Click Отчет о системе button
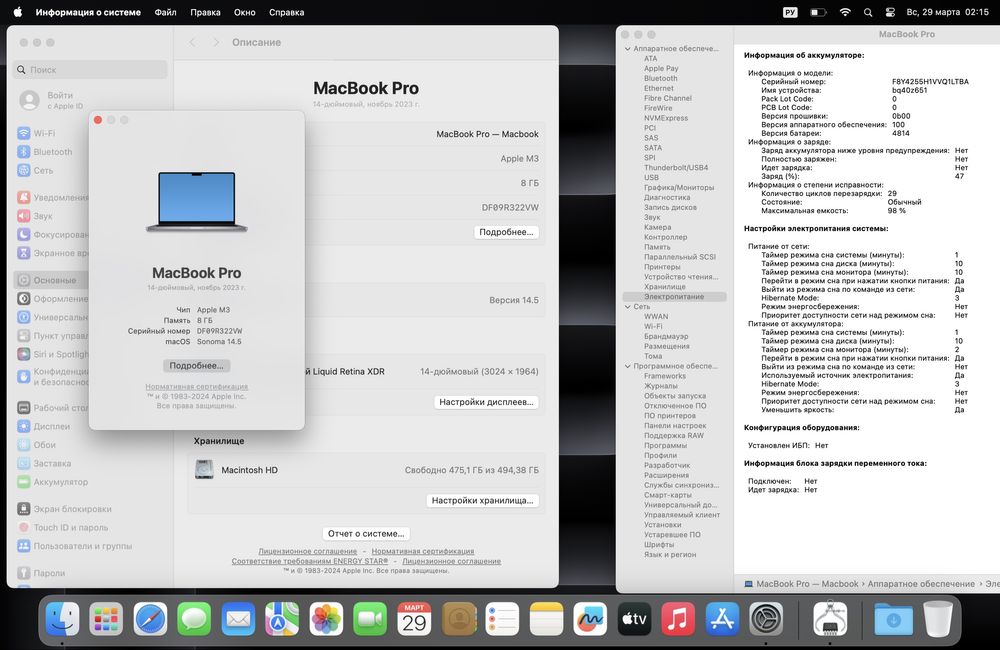This screenshot has width=1000, height=650. point(366,533)
